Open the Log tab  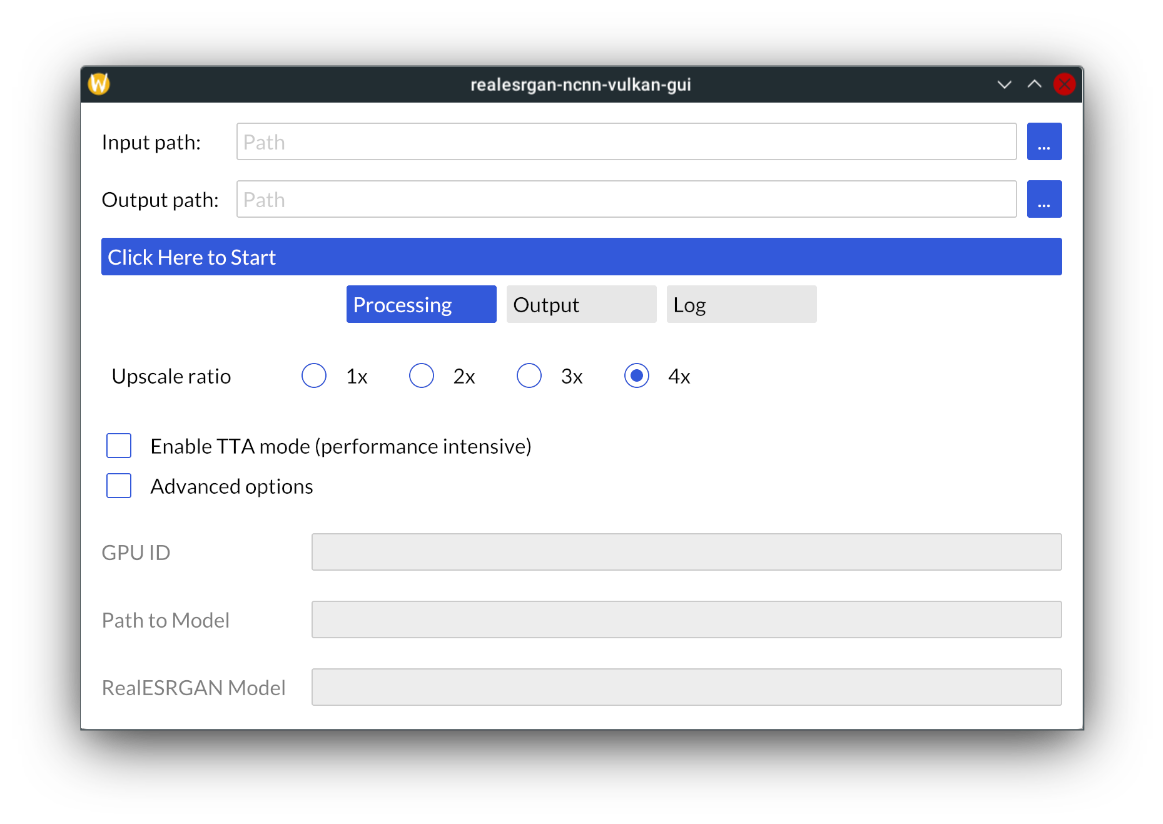click(x=742, y=304)
